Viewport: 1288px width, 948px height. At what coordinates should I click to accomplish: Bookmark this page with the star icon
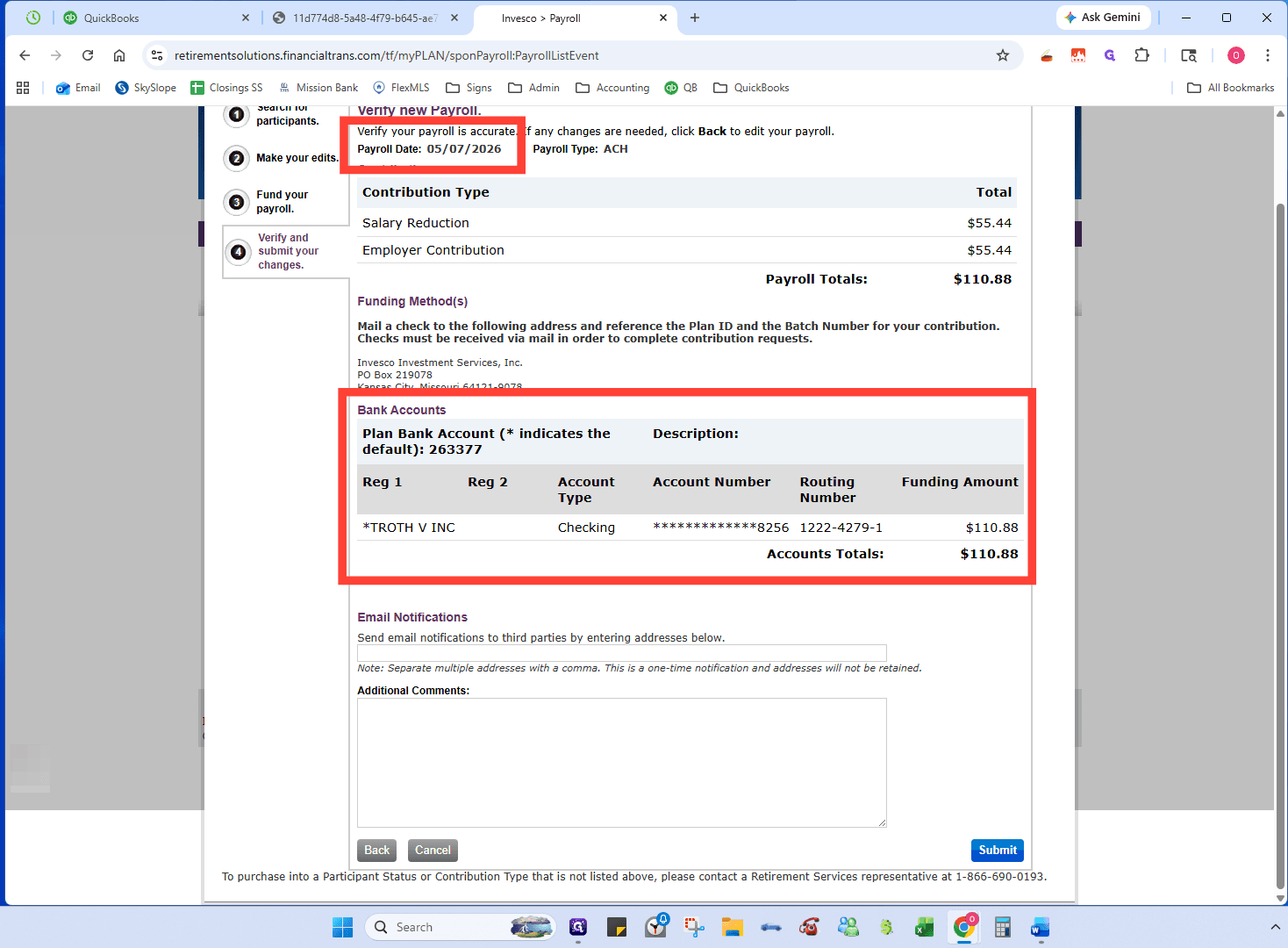click(x=1003, y=55)
